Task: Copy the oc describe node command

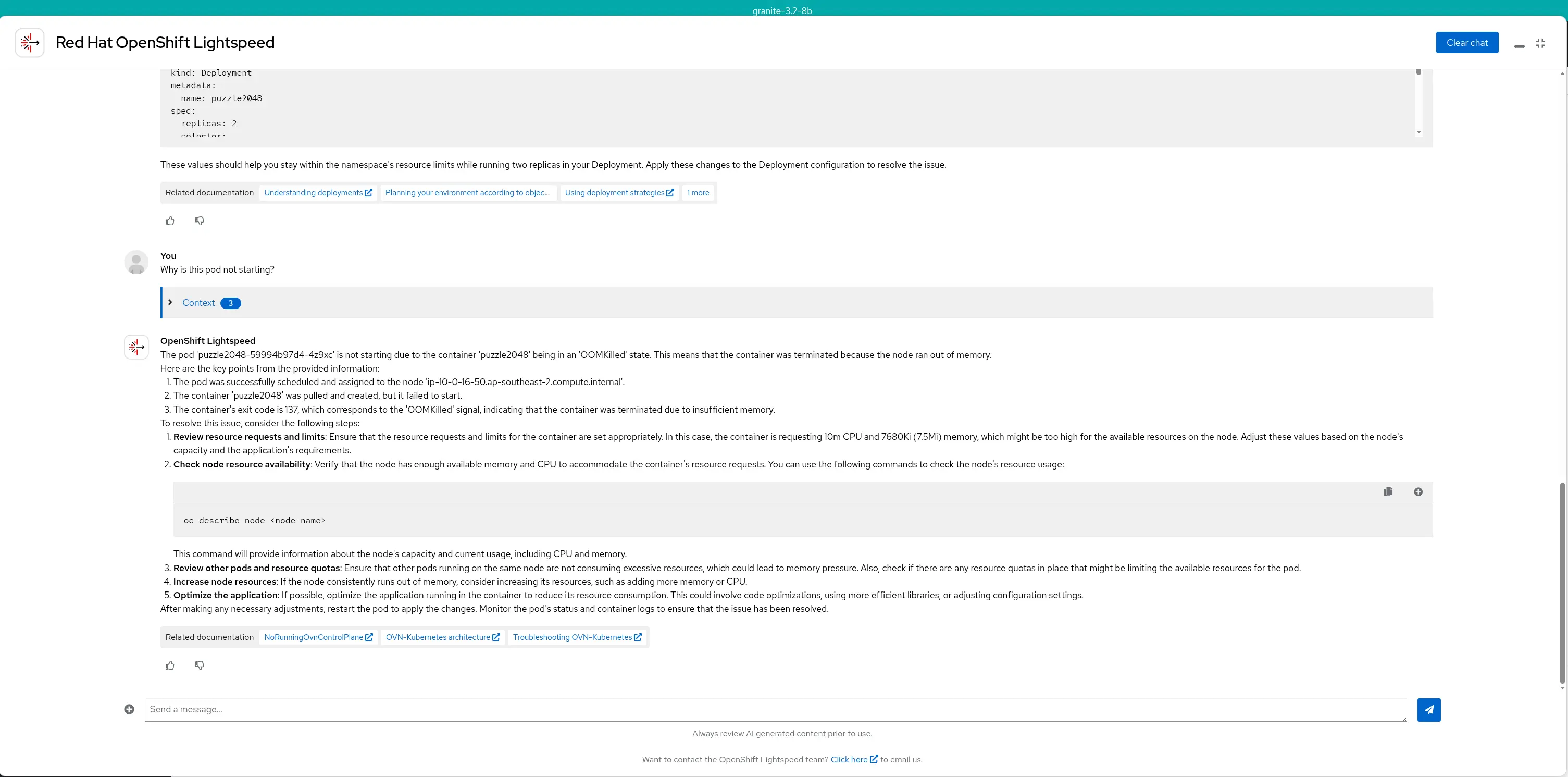Action: tap(1388, 492)
